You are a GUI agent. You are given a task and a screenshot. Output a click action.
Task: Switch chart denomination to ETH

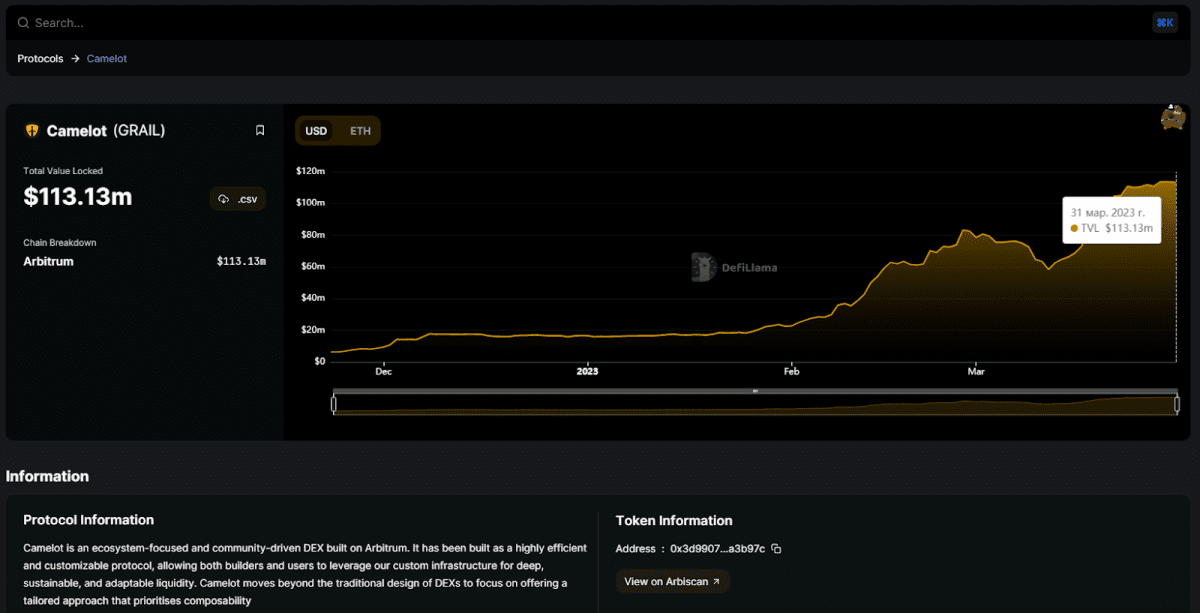point(360,131)
